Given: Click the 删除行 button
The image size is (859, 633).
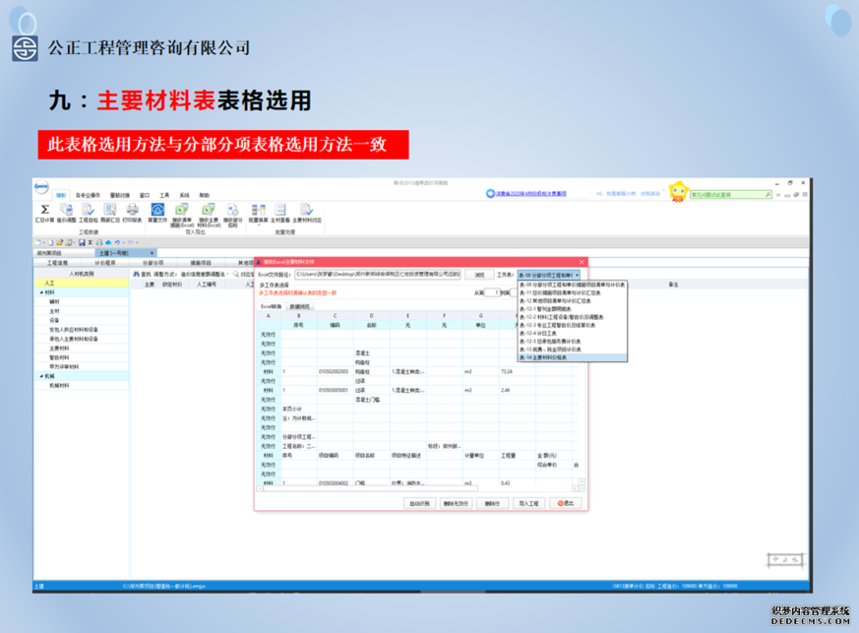Looking at the screenshot, I should pyautogui.click(x=493, y=503).
